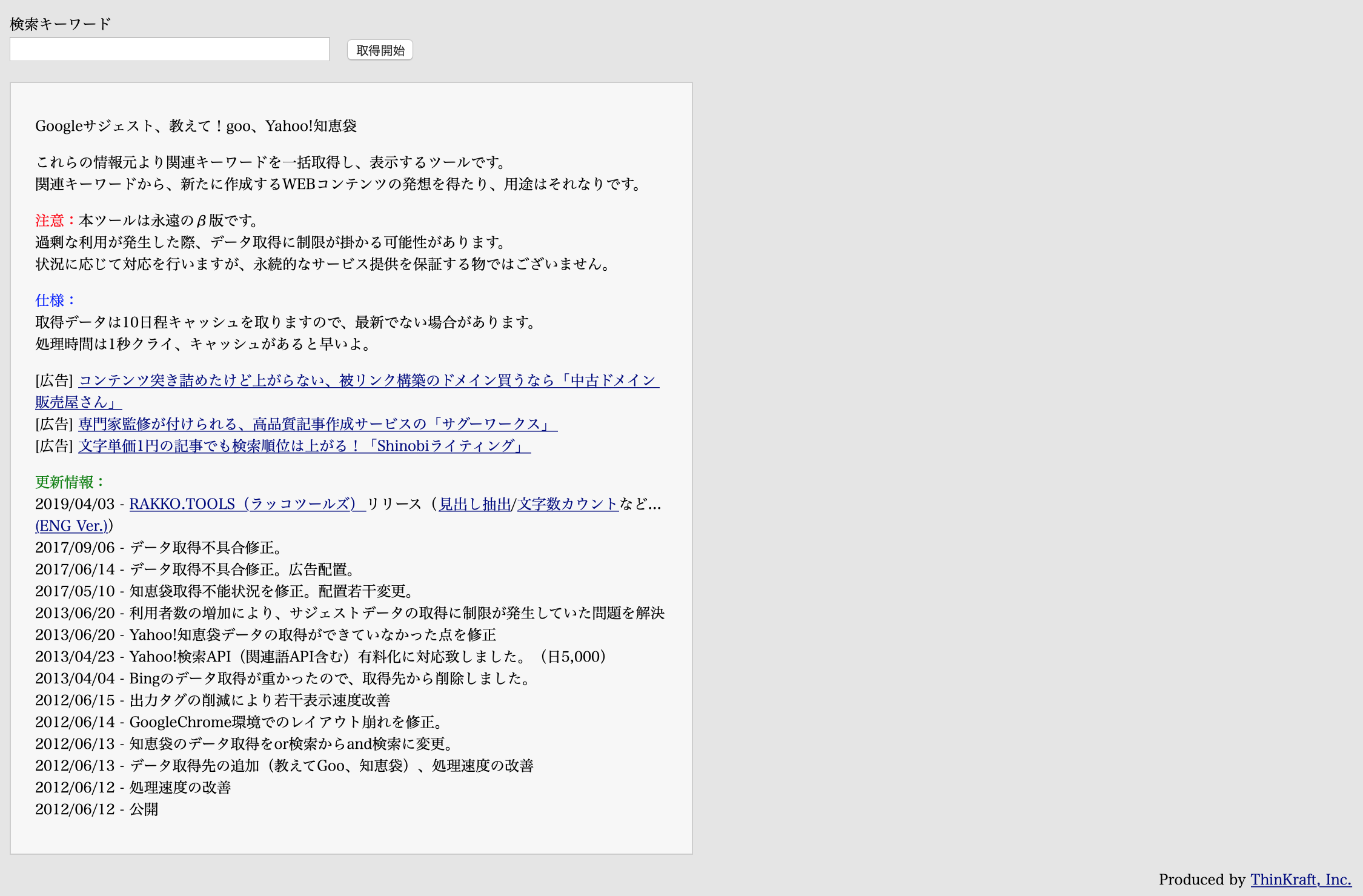Click the red 注意： heading text
Screen dimensions: 1363x896
tap(56, 221)
